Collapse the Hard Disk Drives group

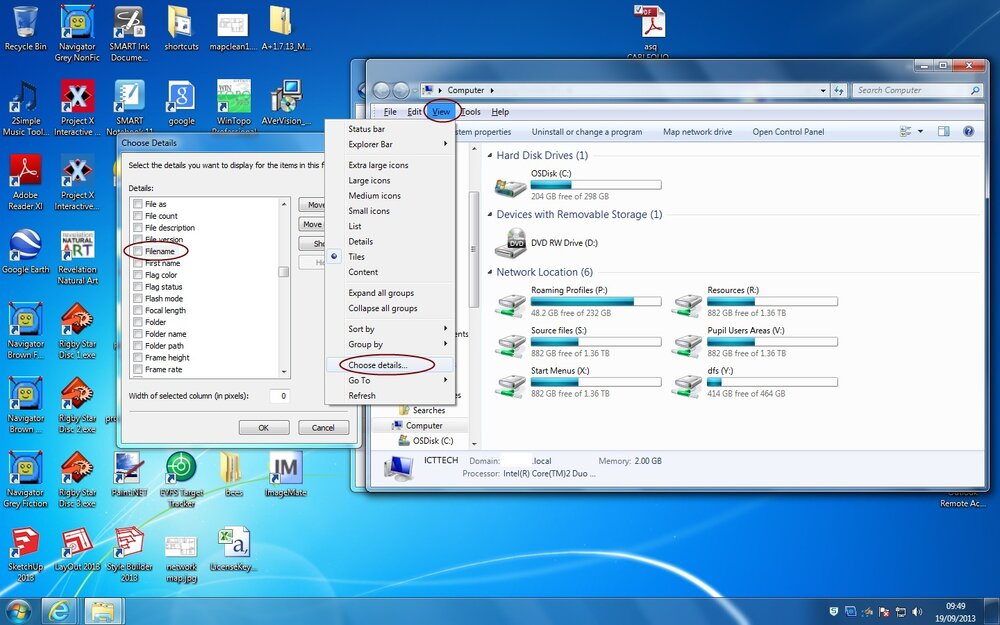[490, 156]
